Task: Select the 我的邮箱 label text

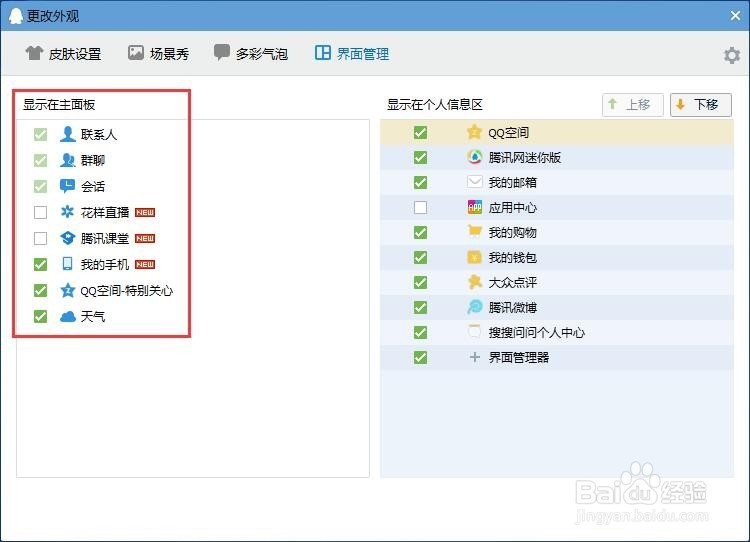Action: click(513, 182)
